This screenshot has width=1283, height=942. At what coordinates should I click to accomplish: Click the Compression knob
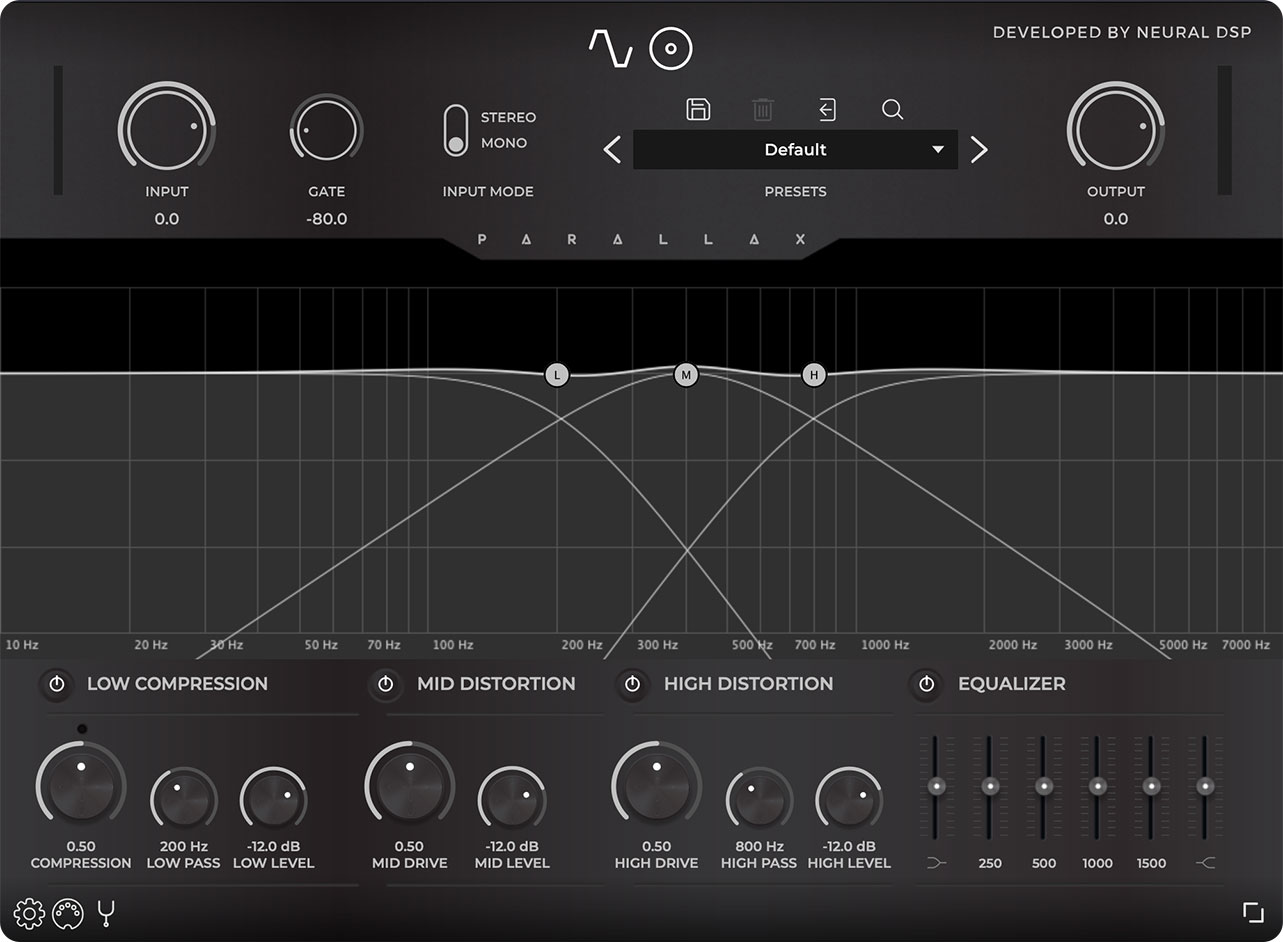(x=81, y=787)
